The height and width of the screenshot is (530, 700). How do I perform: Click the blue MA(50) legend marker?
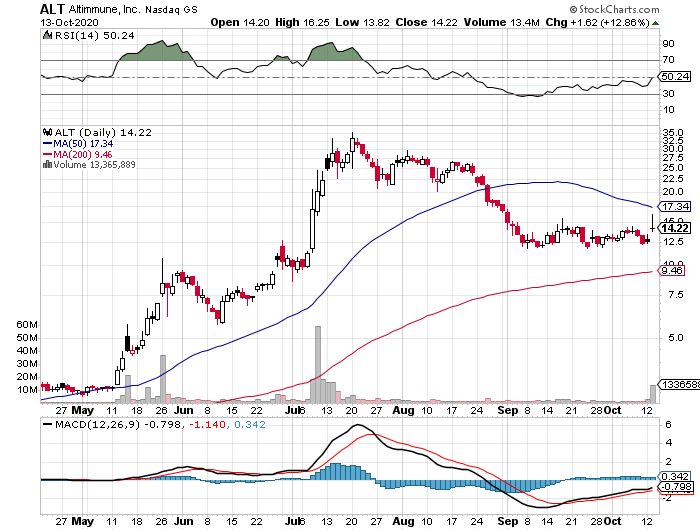click(x=46, y=144)
